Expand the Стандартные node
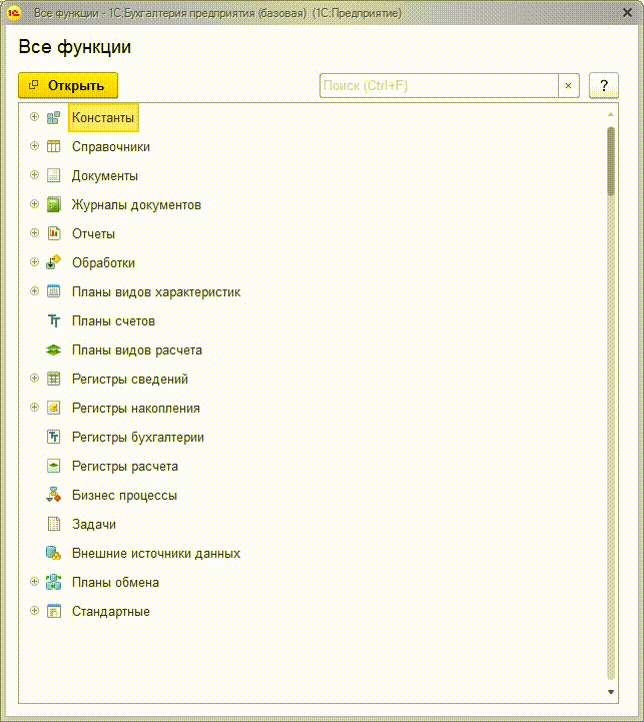This screenshot has height=722, width=644. pyautogui.click(x=34, y=611)
